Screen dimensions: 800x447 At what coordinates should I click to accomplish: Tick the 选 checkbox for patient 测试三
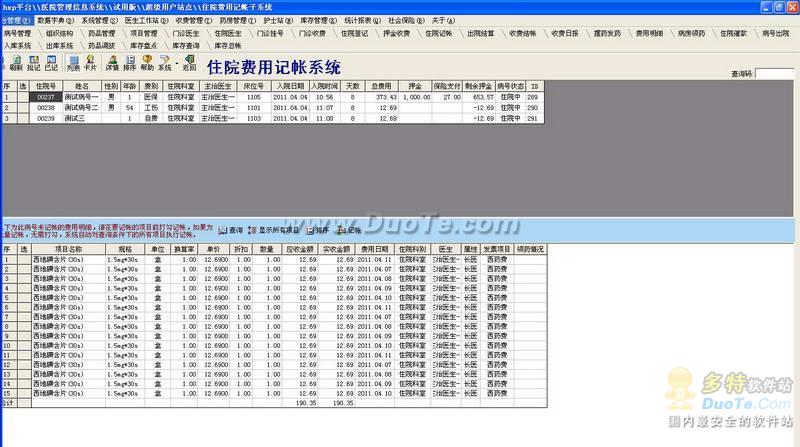pos(24,118)
